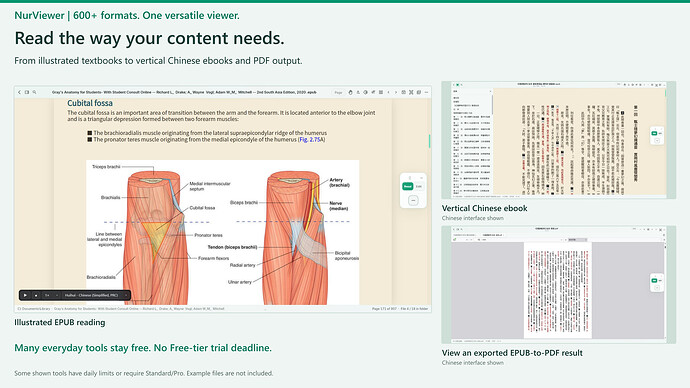Click the Documents/Library path in the status bar

pyautogui.click(x=33, y=309)
